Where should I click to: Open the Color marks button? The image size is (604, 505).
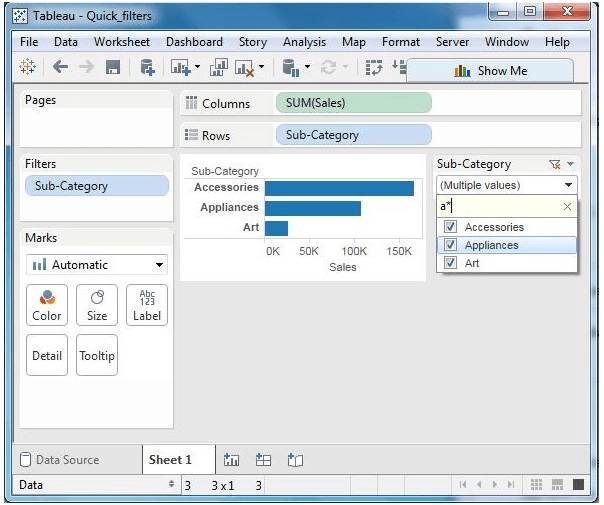47,305
